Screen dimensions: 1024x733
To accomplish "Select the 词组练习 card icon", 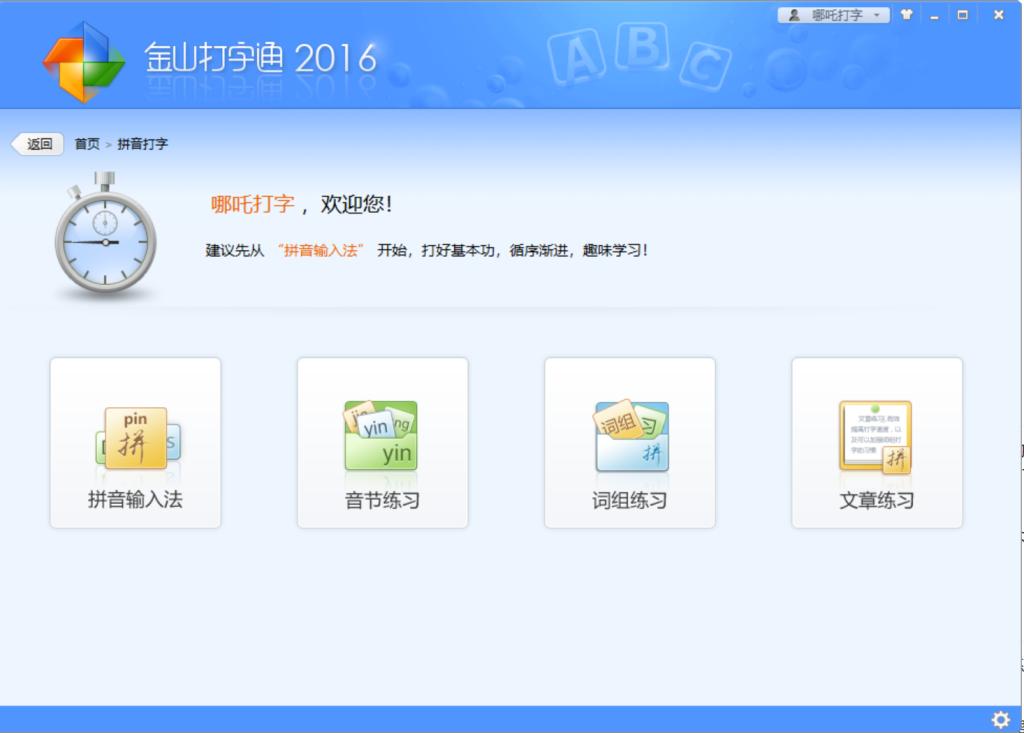I will click(630, 436).
